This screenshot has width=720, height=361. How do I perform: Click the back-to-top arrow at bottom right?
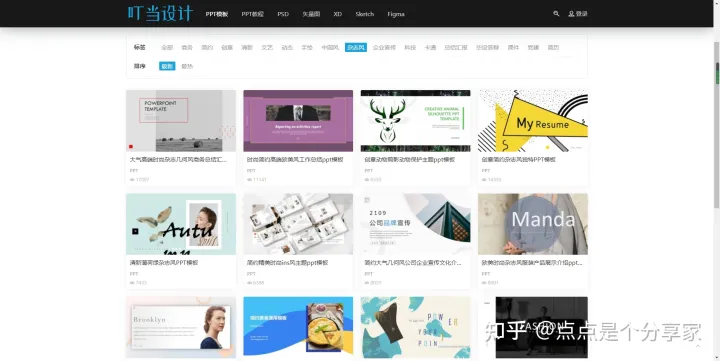[x=698, y=346]
